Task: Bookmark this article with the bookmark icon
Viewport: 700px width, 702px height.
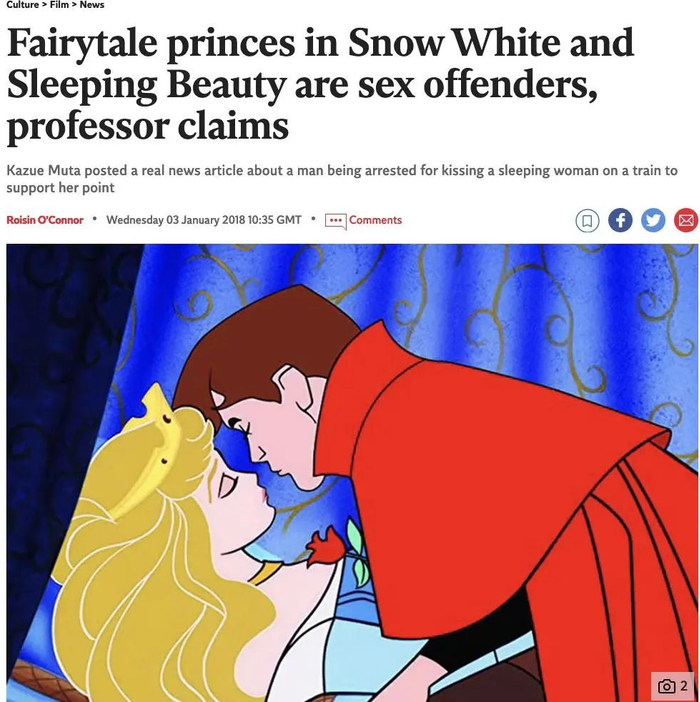Action: pos(587,221)
